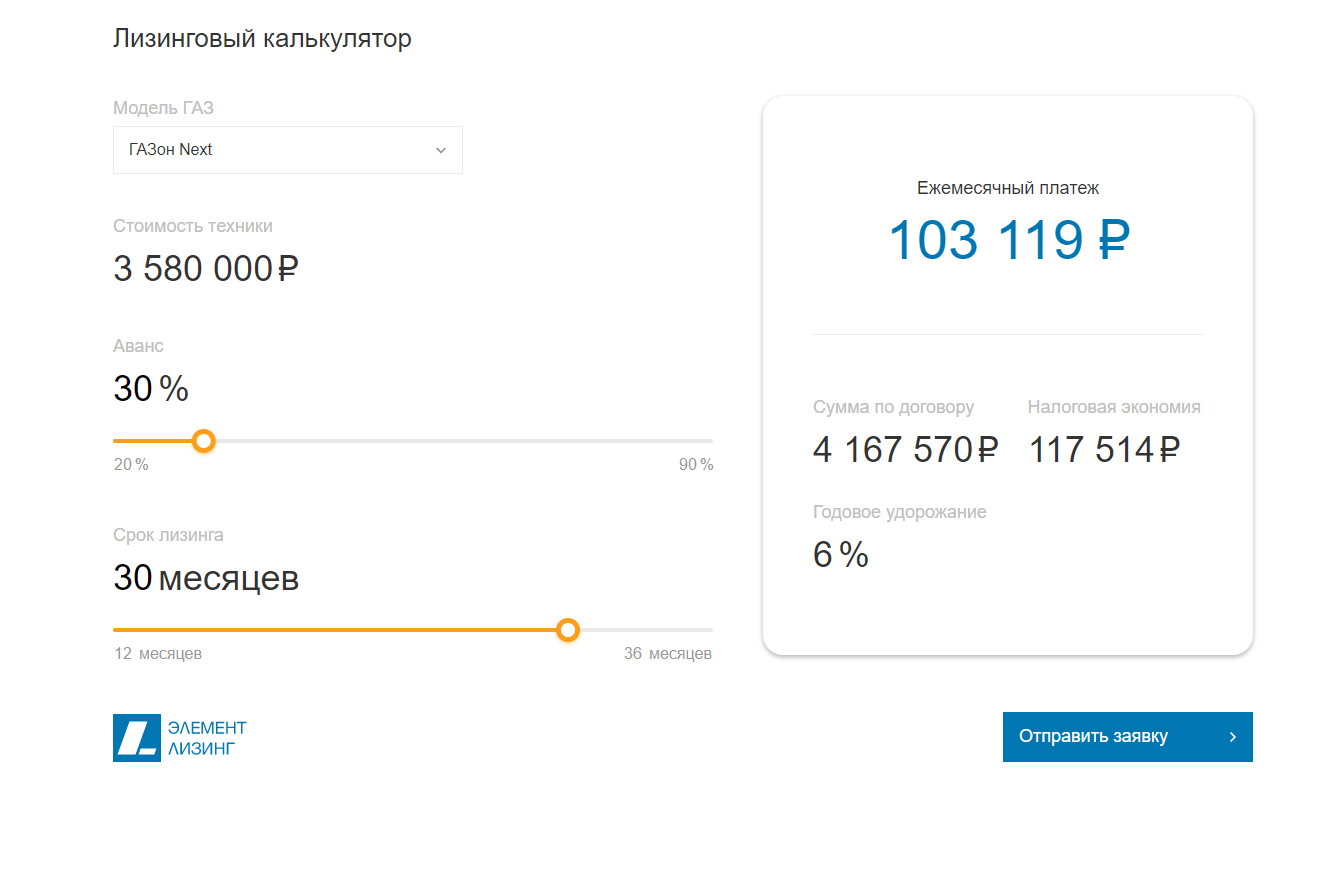Click the 12 месяцев minimum term label
Image resolution: width=1336 pixels, height=893 pixels.
point(158,654)
